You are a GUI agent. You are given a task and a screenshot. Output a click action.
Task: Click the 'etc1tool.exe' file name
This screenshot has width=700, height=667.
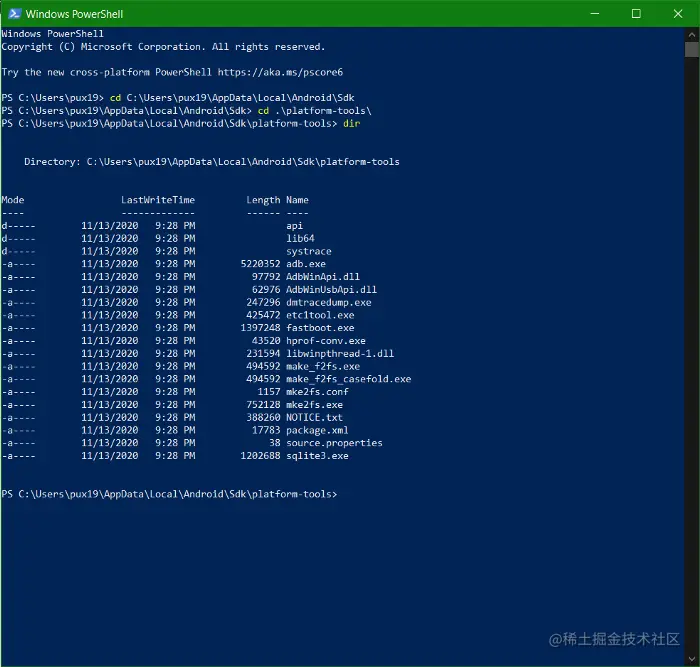click(320, 315)
